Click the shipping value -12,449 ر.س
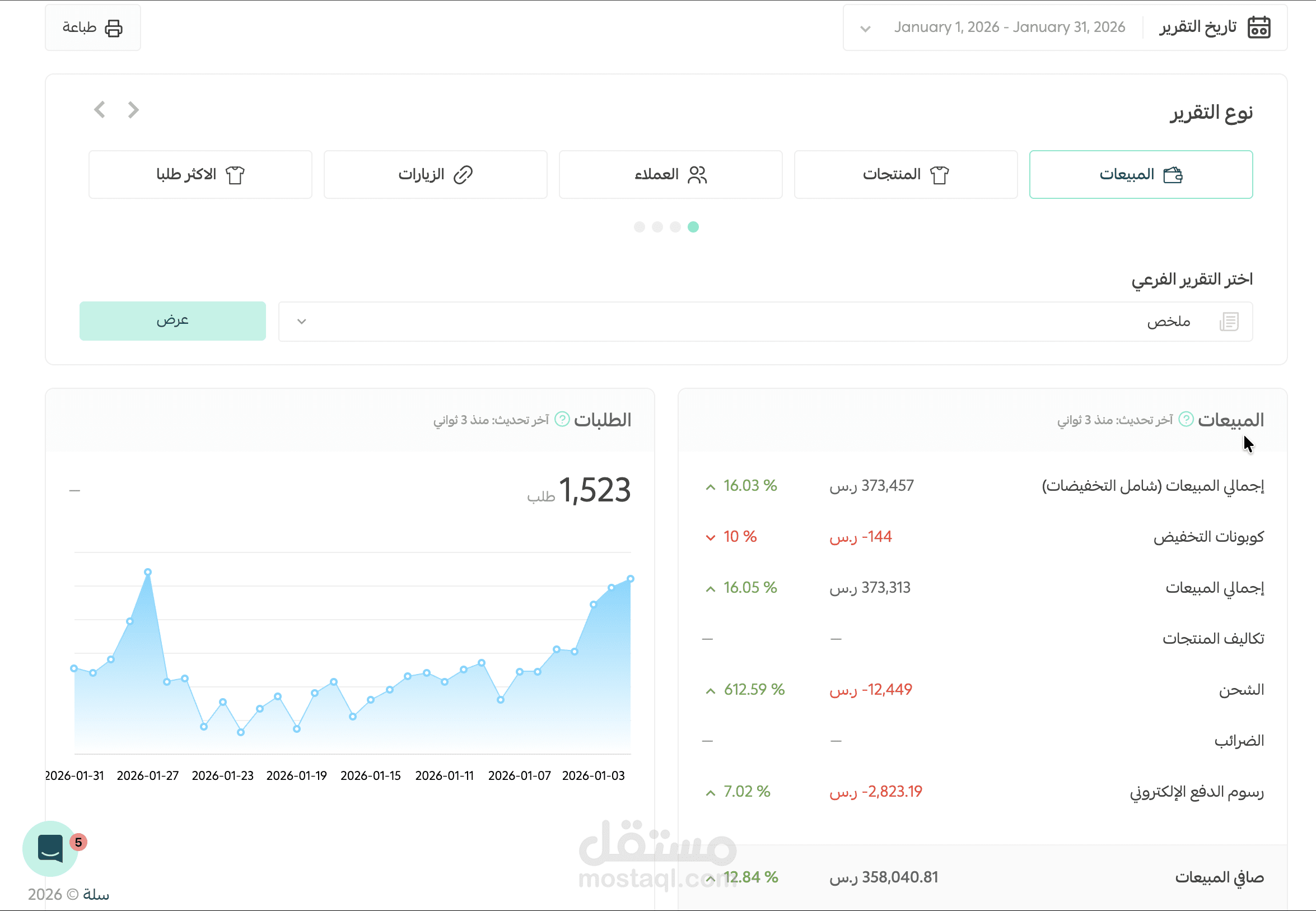The image size is (1316, 911). click(x=871, y=690)
